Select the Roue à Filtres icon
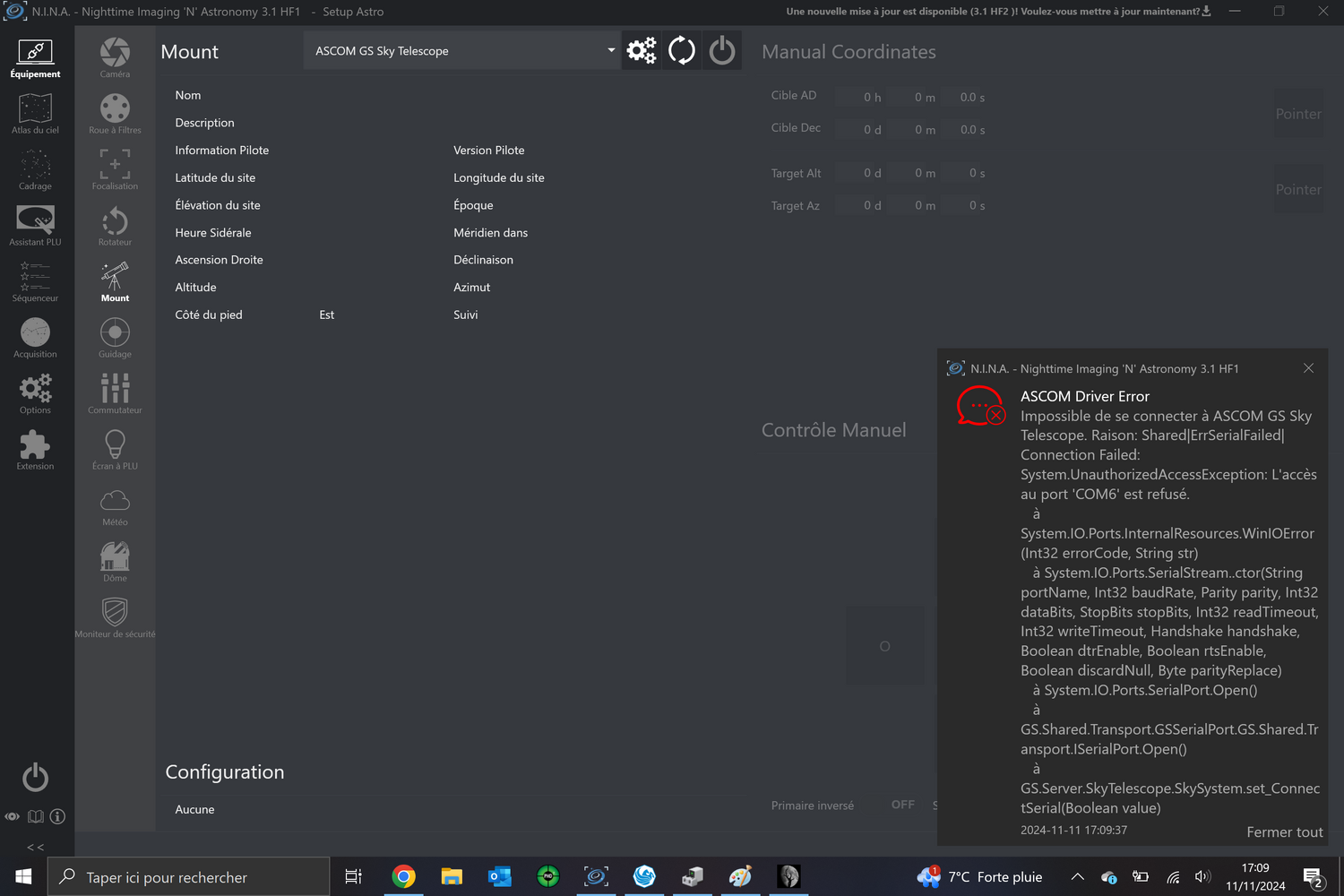This screenshot has height=896, width=1344. 115,114
